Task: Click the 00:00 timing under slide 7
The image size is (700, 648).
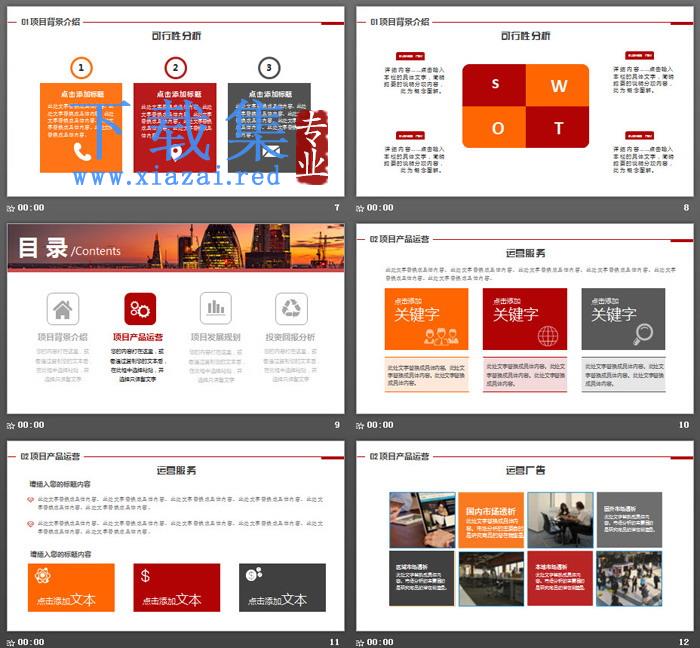Action: [31, 208]
